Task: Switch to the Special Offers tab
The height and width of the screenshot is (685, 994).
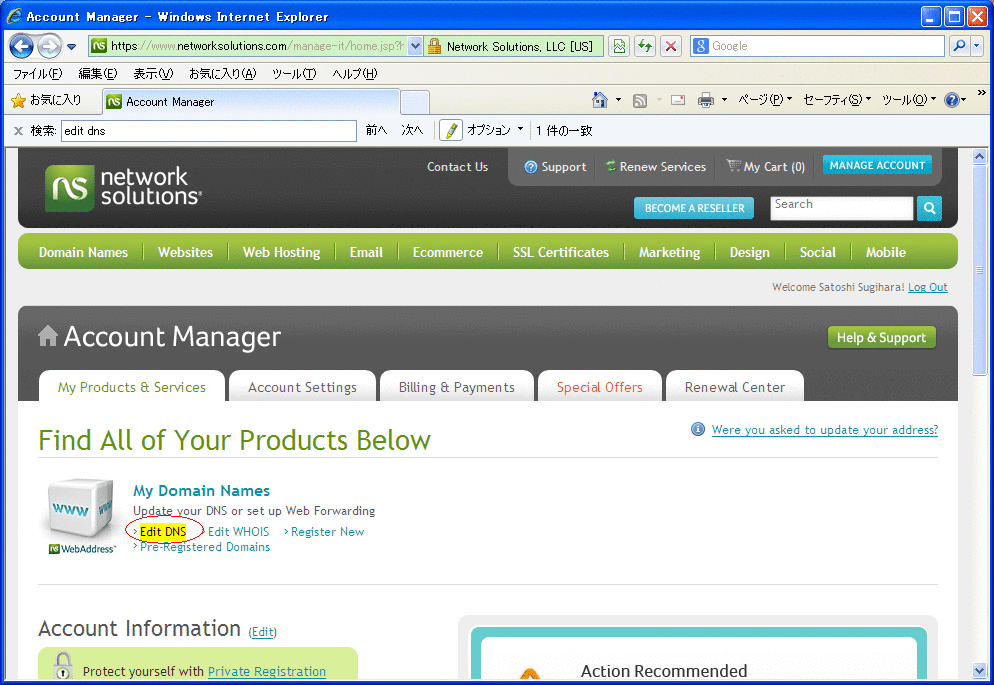Action: coord(600,387)
